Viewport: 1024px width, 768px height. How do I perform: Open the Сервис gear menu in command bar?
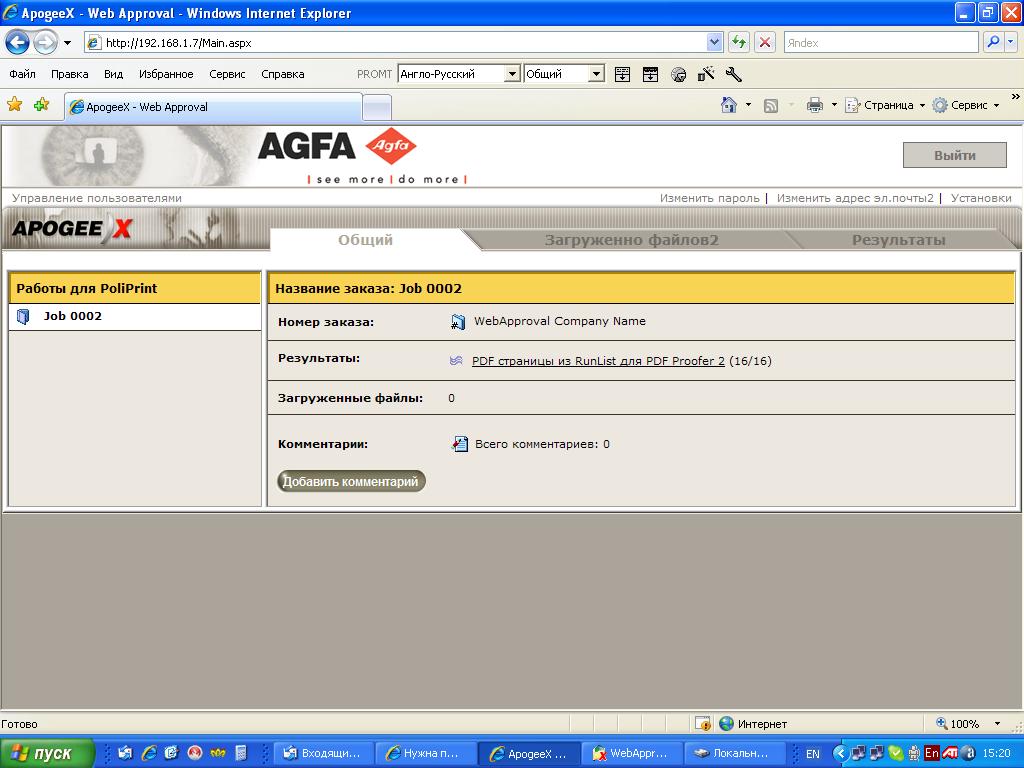pos(965,105)
